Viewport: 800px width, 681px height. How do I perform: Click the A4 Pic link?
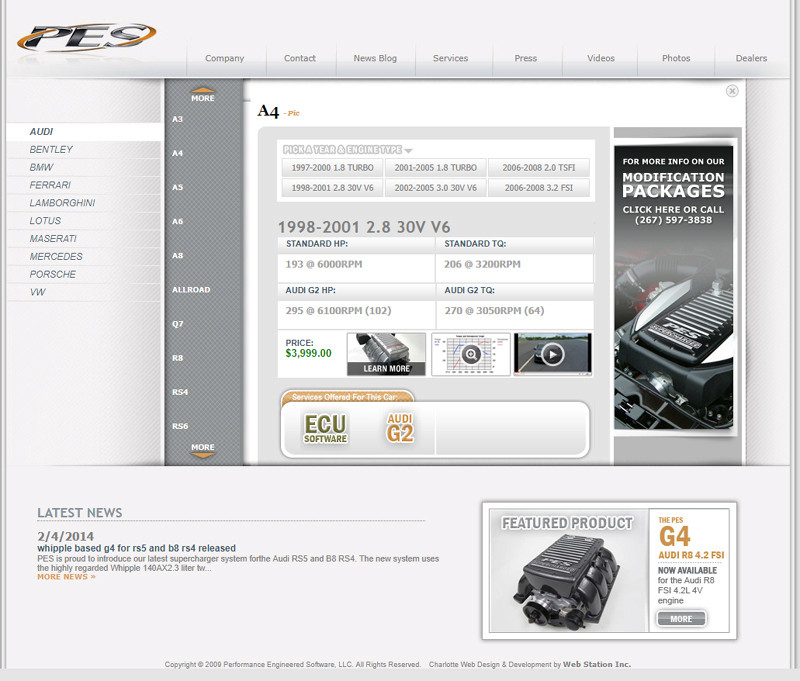pyautogui.click(x=293, y=113)
